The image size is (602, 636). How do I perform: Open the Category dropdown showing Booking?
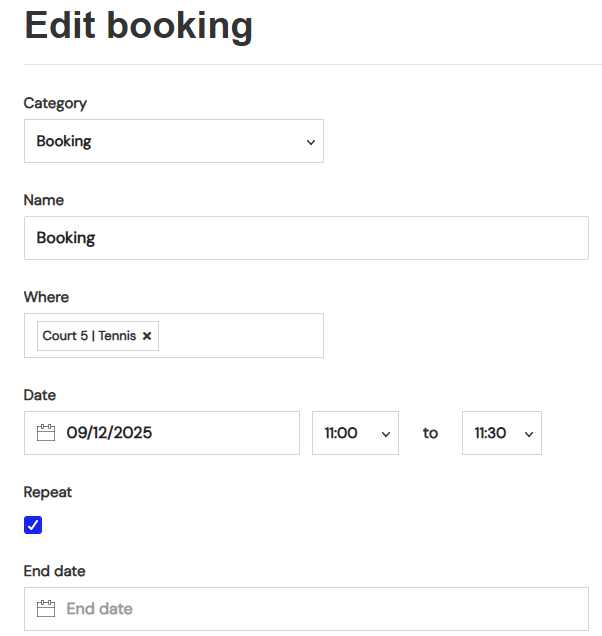point(174,141)
